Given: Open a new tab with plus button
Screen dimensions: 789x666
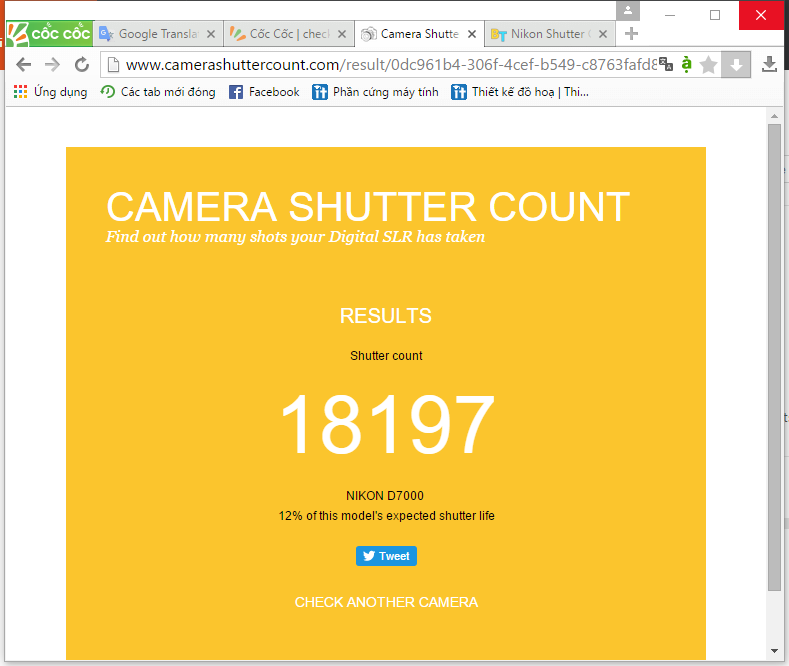Looking at the screenshot, I should pos(631,34).
